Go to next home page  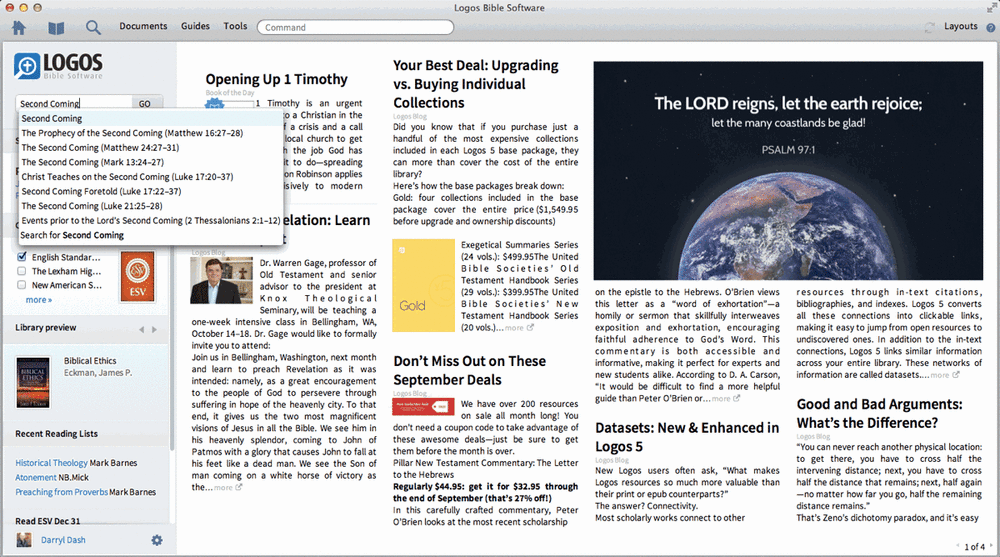[x=991, y=546]
